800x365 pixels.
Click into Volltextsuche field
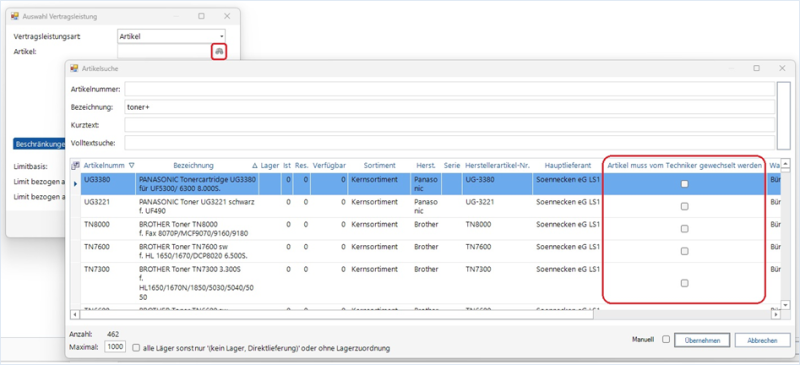449,142
